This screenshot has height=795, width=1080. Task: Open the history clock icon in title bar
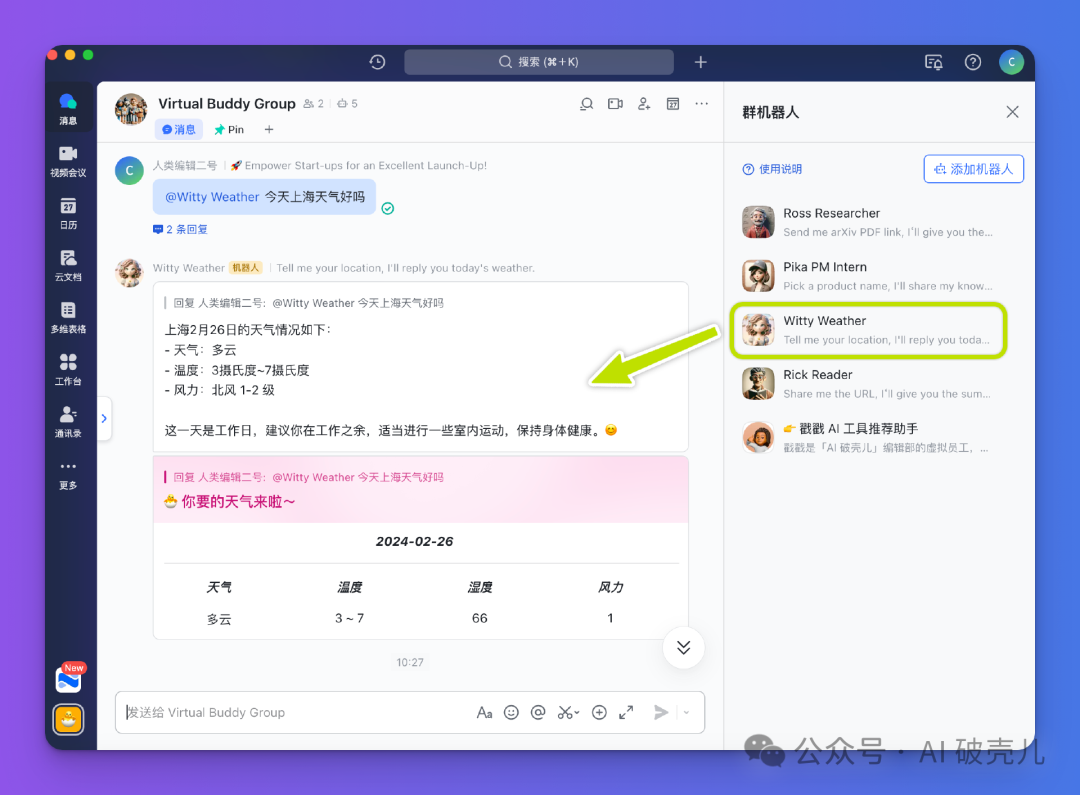(x=377, y=62)
